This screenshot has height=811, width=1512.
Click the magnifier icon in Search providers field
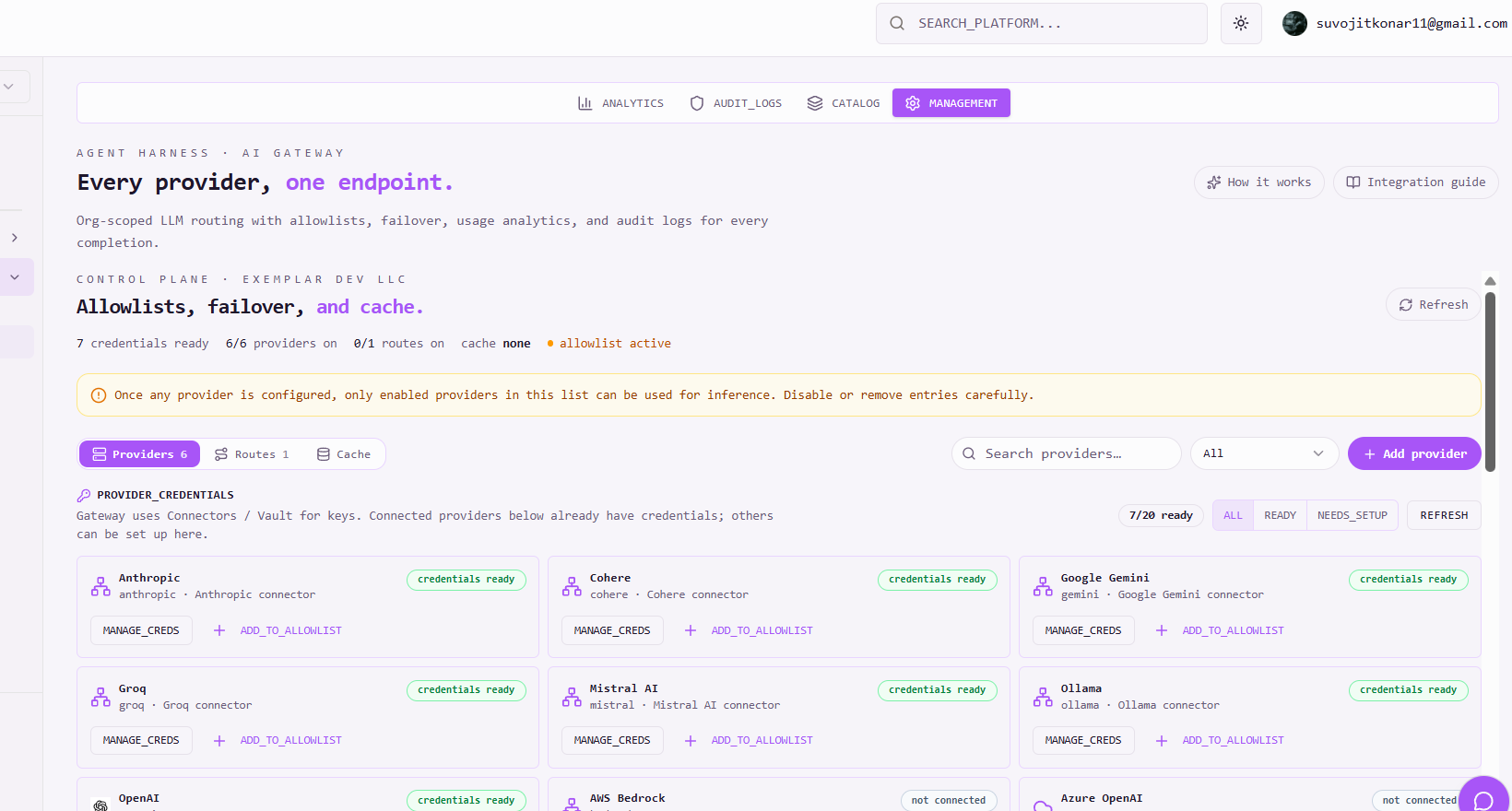click(x=969, y=453)
